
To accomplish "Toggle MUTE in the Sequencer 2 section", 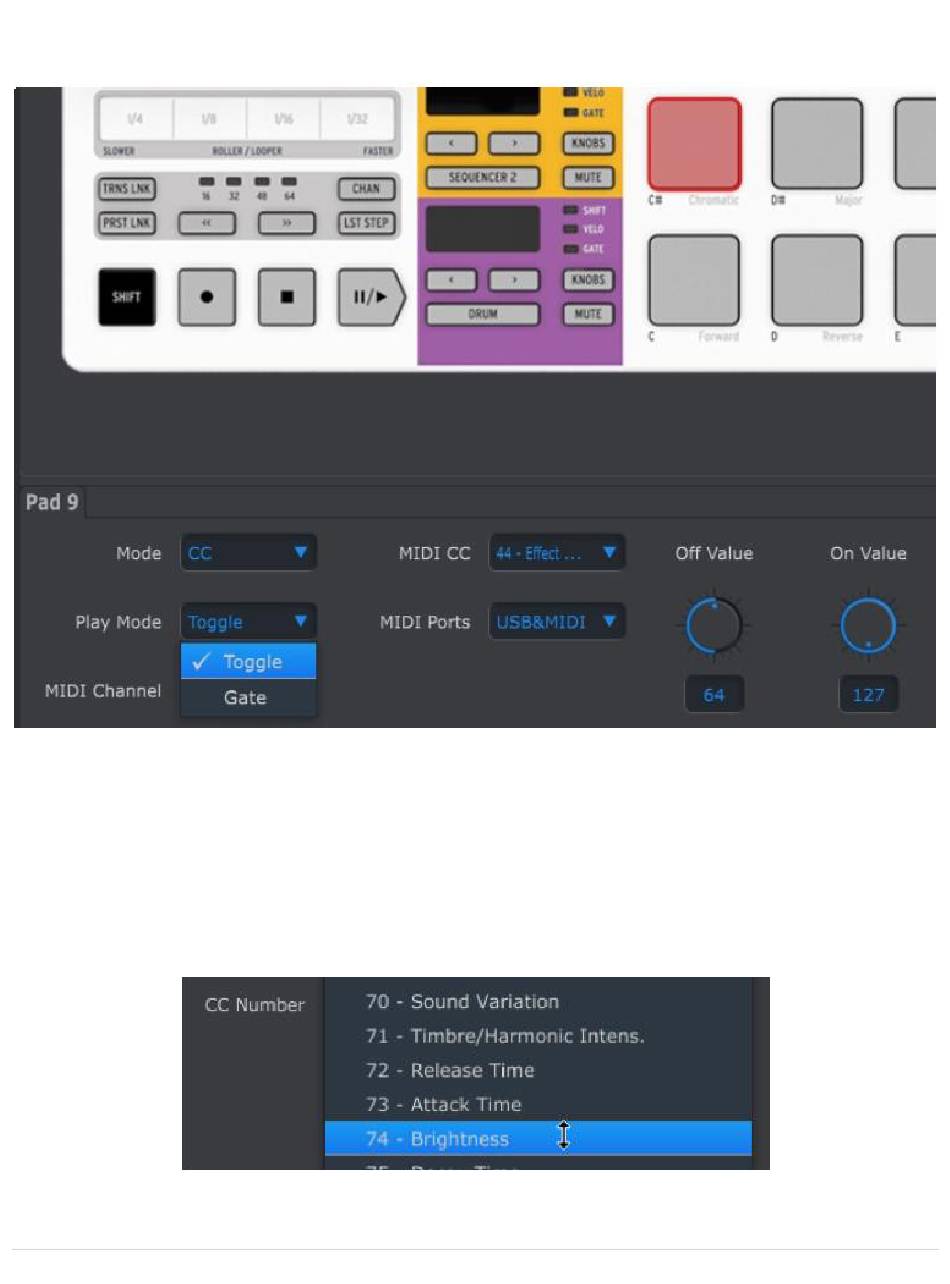I will [588, 178].
